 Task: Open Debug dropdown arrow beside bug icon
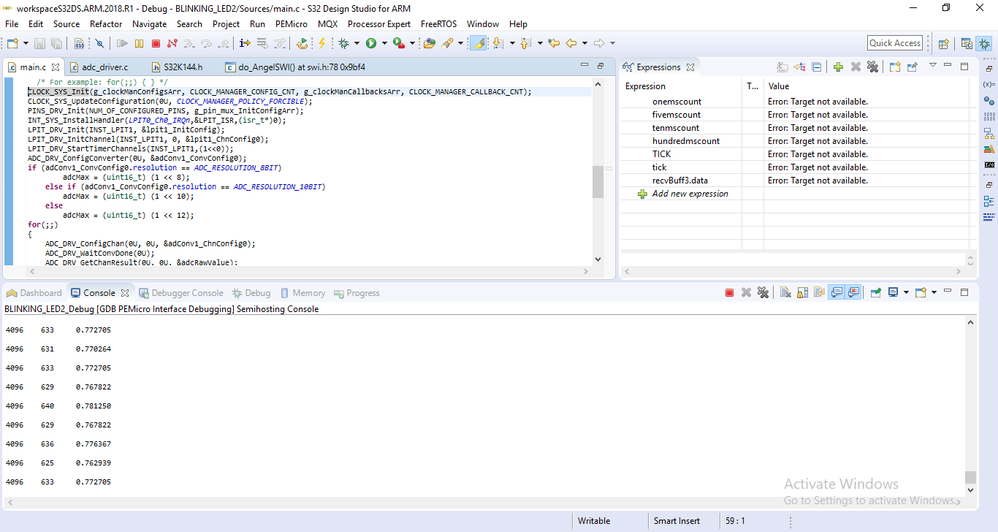tap(356, 43)
